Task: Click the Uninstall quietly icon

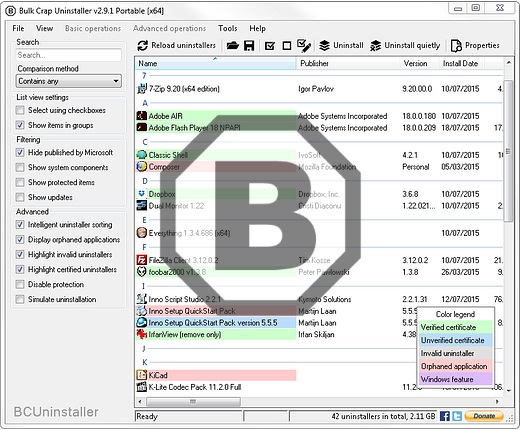Action: pyautogui.click(x=376, y=46)
